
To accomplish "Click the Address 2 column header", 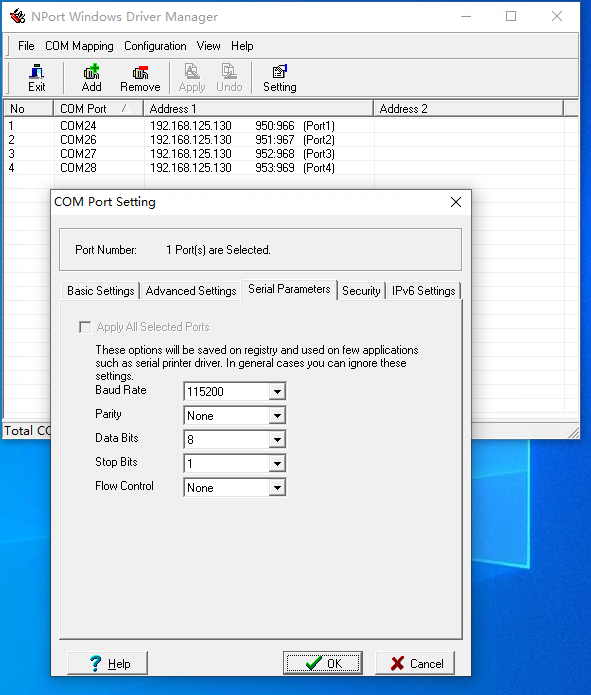I will tap(469, 109).
